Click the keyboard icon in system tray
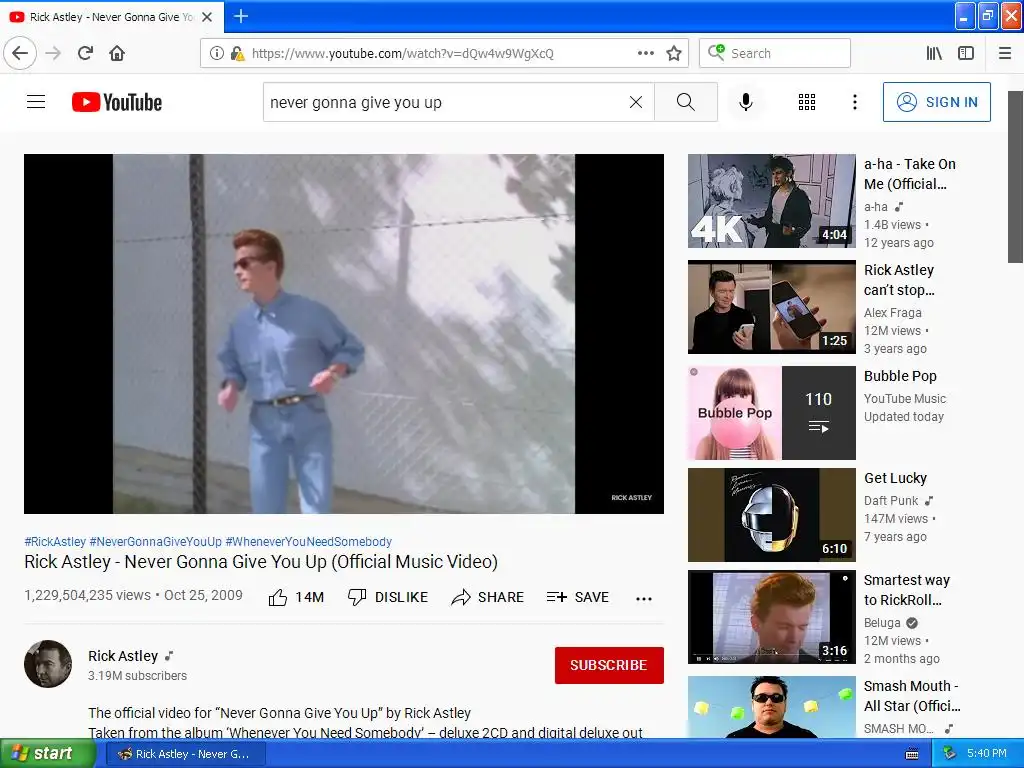Image resolution: width=1024 pixels, height=768 pixels. [x=912, y=754]
